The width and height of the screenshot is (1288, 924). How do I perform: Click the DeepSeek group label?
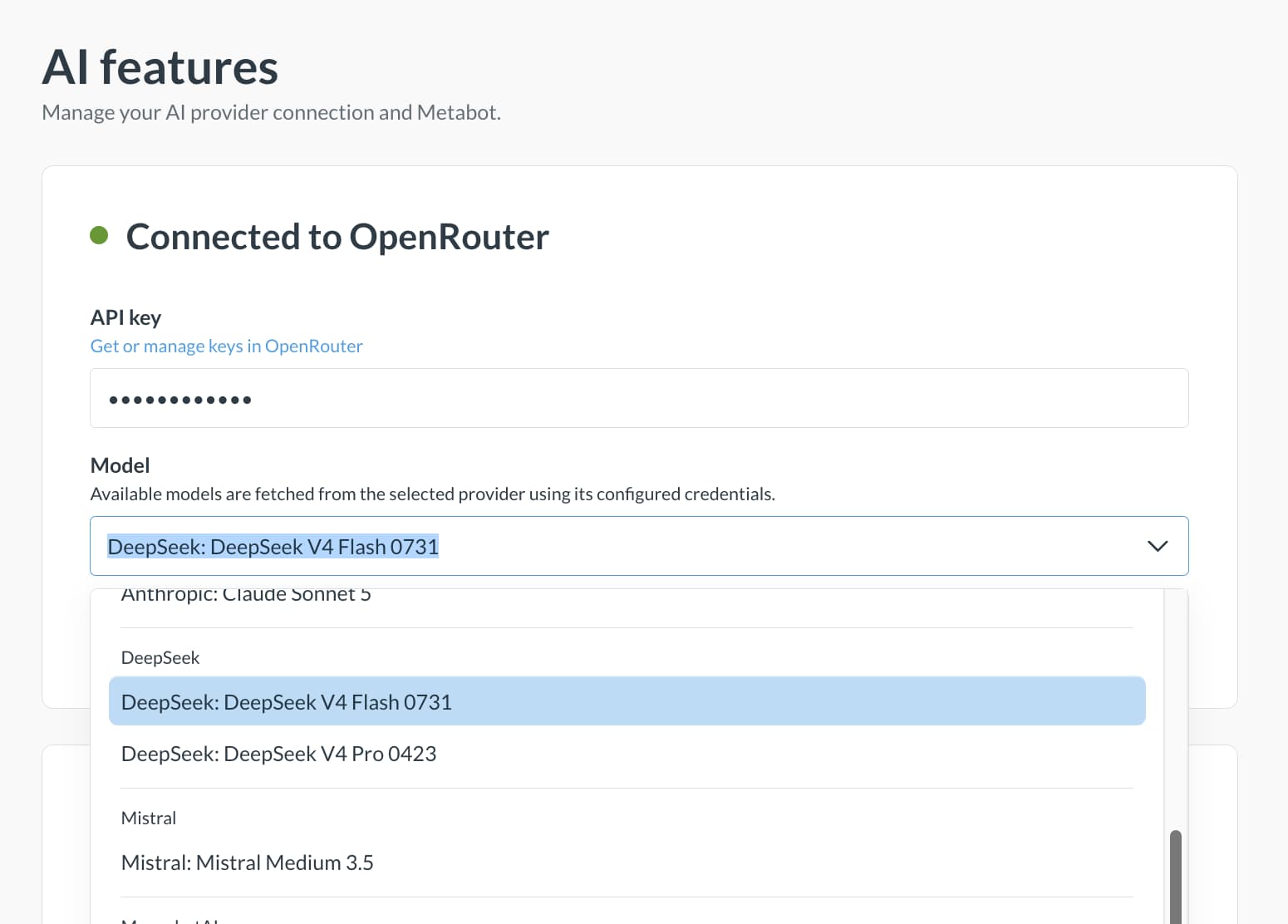pos(160,657)
